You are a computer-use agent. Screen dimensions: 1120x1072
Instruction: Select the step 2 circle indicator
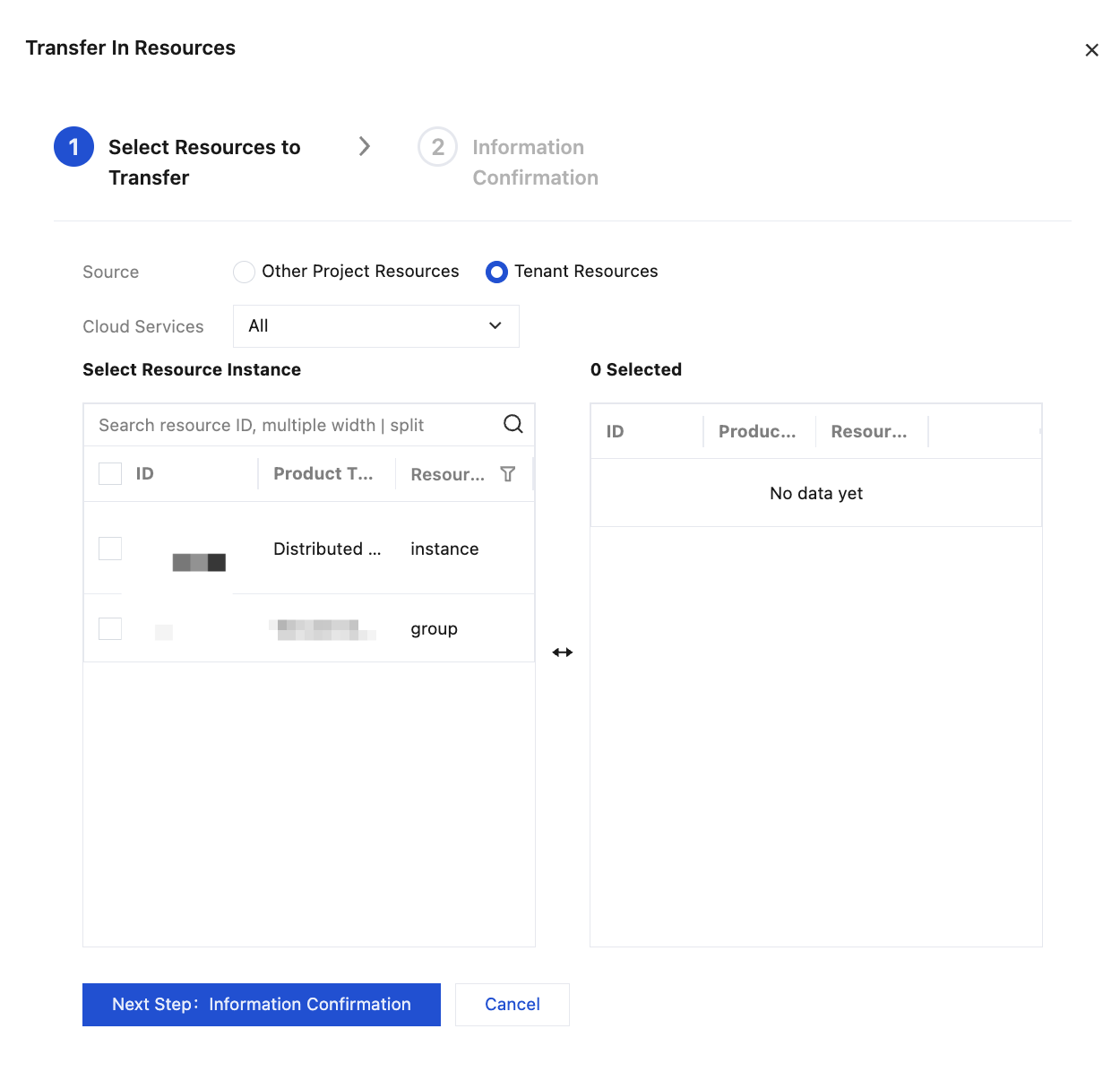(x=437, y=147)
